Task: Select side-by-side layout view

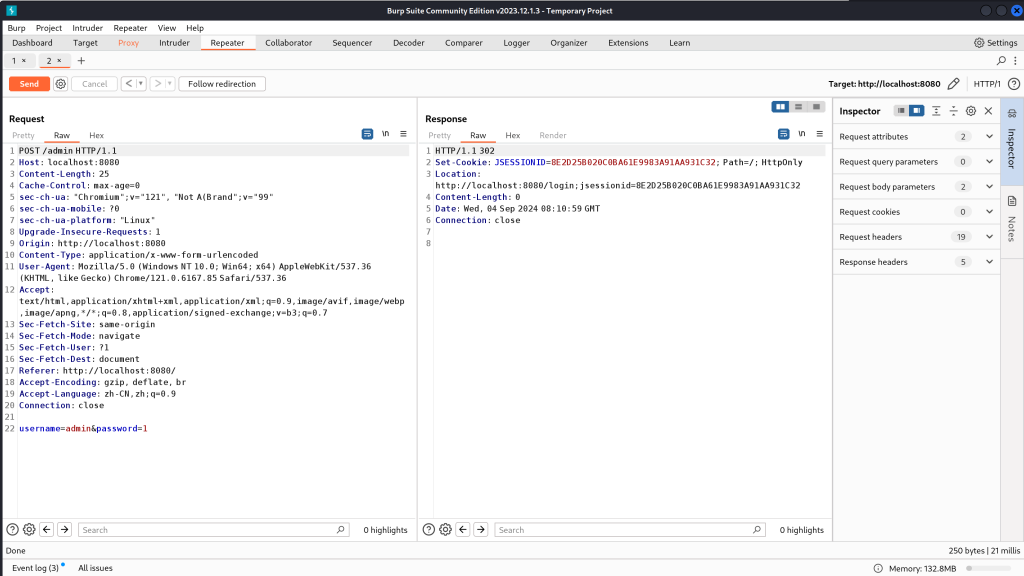Action: coord(780,106)
